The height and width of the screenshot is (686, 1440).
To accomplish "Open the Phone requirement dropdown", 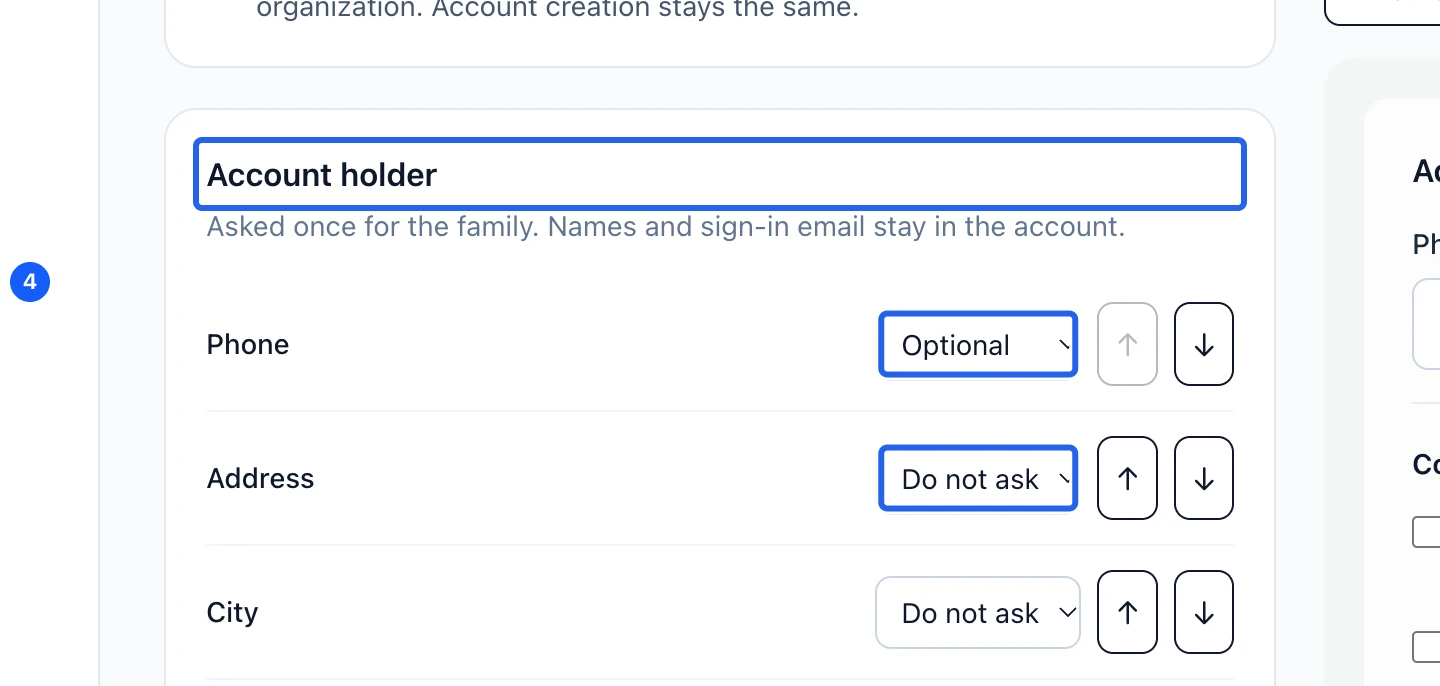I will pyautogui.click(x=978, y=344).
